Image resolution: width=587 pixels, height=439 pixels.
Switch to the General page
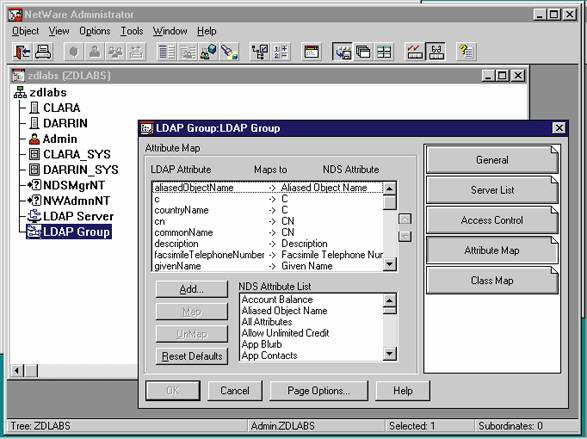click(492, 160)
